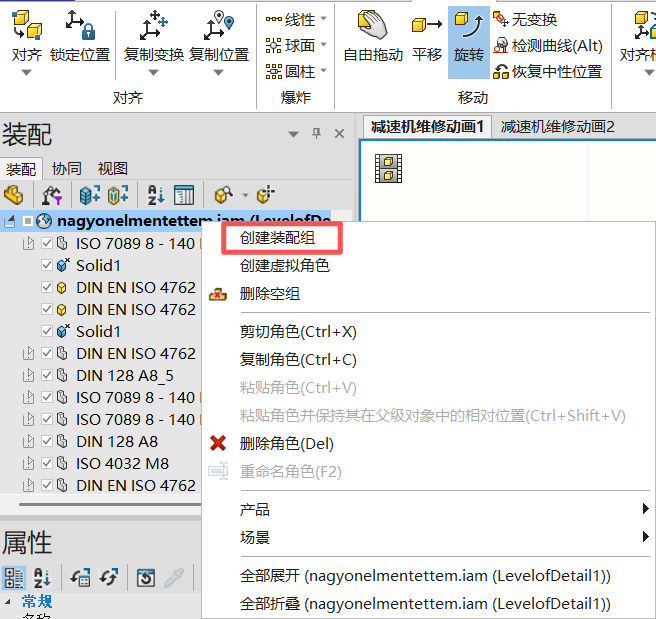Screen dimensions: 656x619
Task: Select the 锁定位置 lock position tool
Action: tap(80, 37)
